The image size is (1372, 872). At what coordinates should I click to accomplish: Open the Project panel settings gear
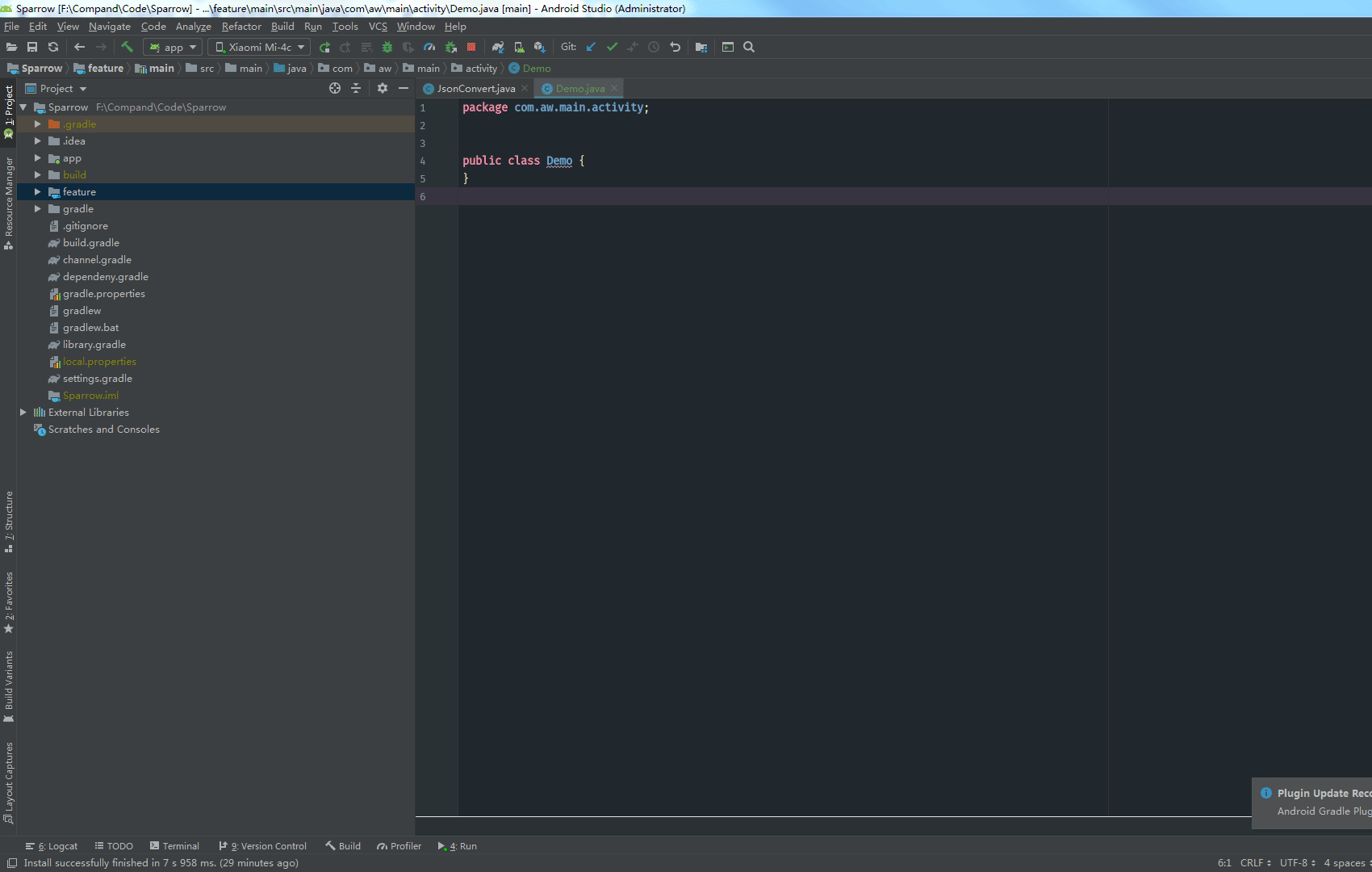pos(383,88)
